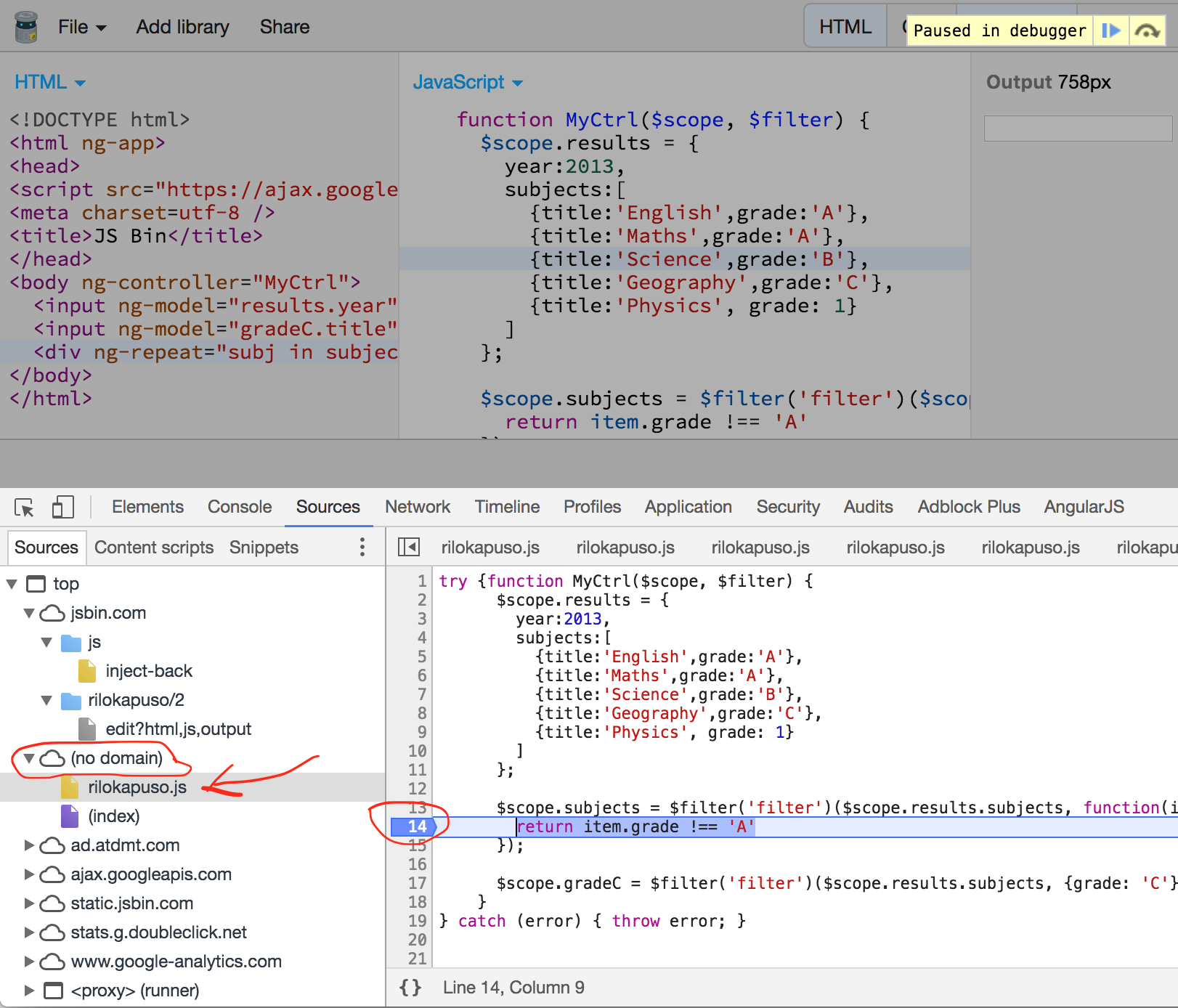Step over next function call in overlay
This screenshot has height=1008, width=1178.
(x=1147, y=31)
